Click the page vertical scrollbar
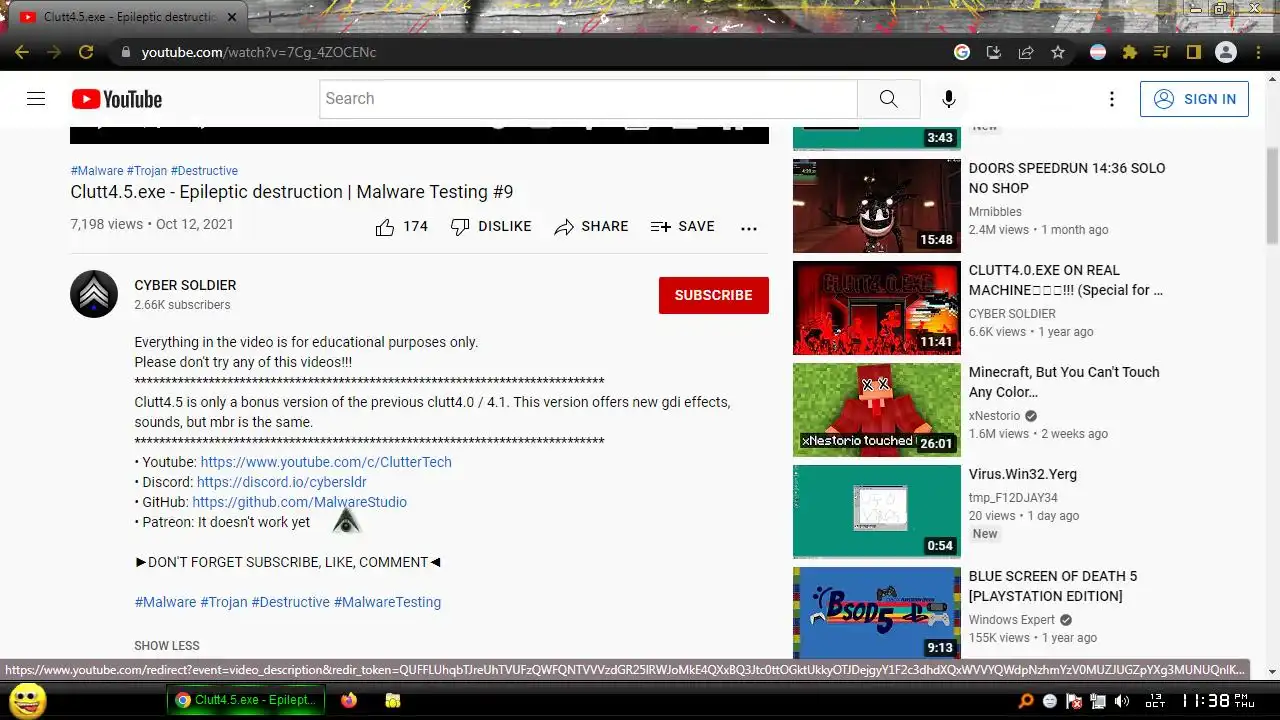The height and width of the screenshot is (720, 1280). pos(1272,195)
